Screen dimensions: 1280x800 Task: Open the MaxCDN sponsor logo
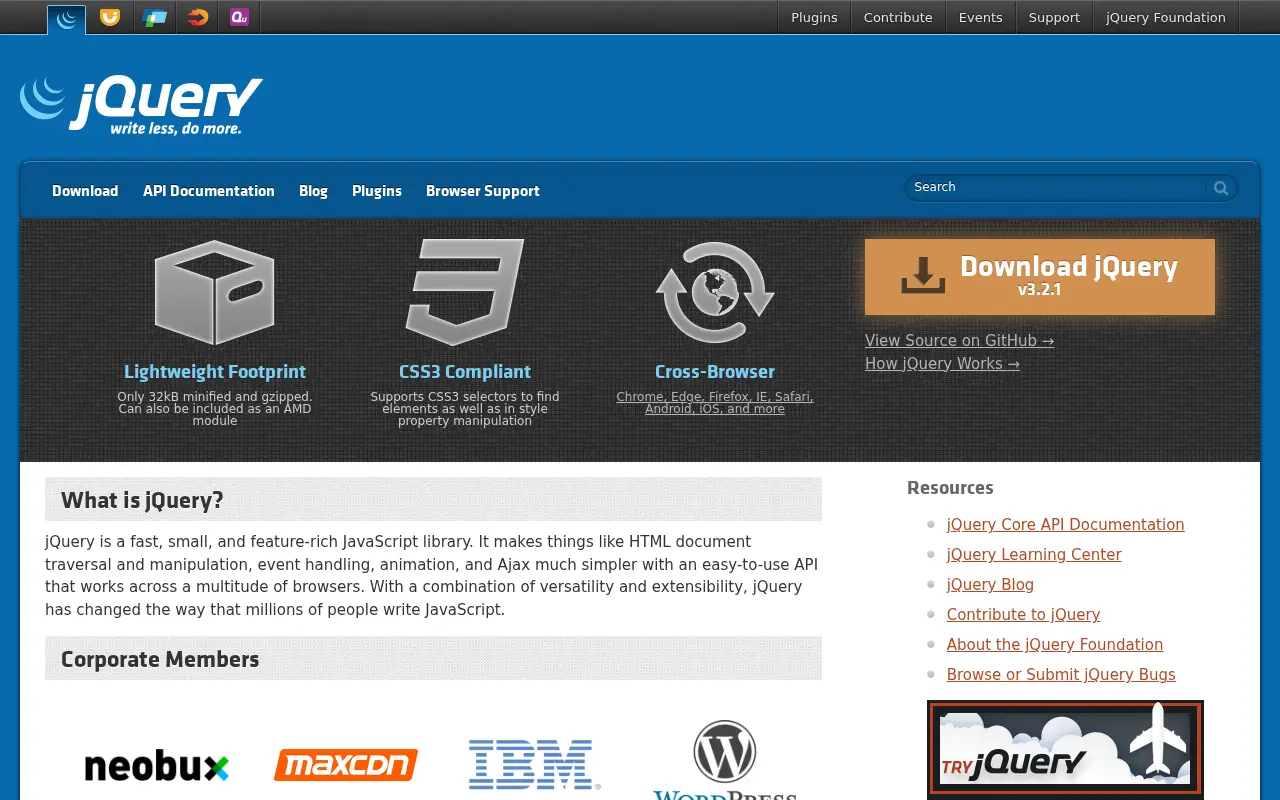346,765
